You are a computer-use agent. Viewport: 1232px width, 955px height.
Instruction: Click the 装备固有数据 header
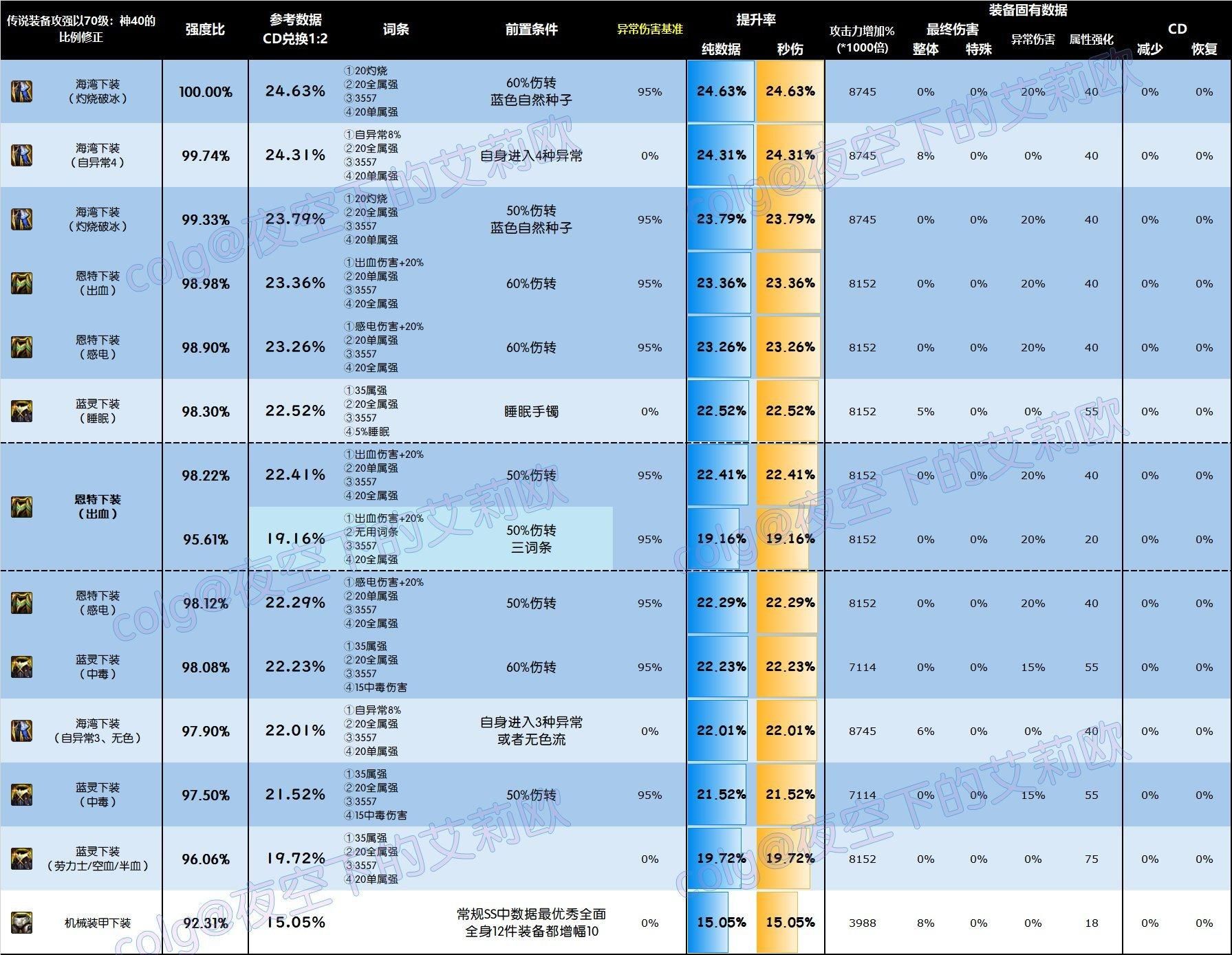[1028, 10]
